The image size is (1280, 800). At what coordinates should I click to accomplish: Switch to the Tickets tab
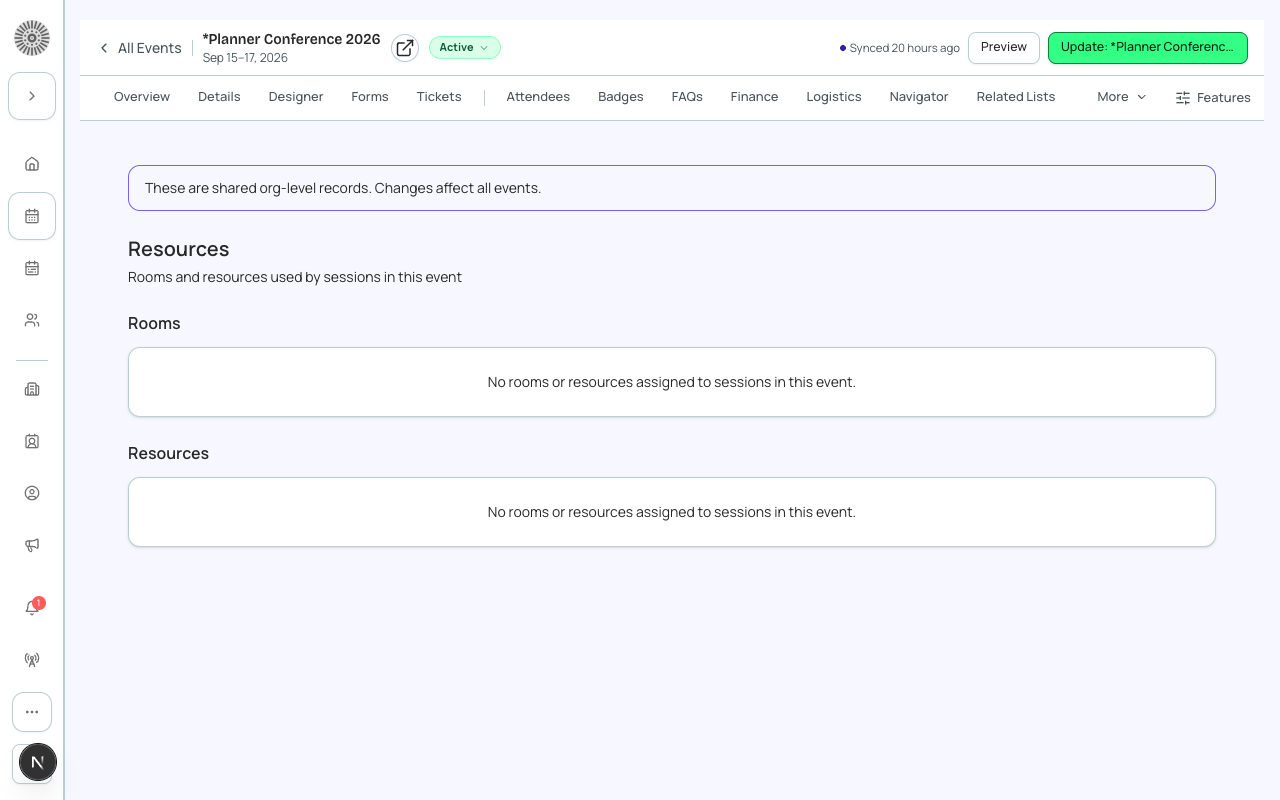click(x=439, y=97)
